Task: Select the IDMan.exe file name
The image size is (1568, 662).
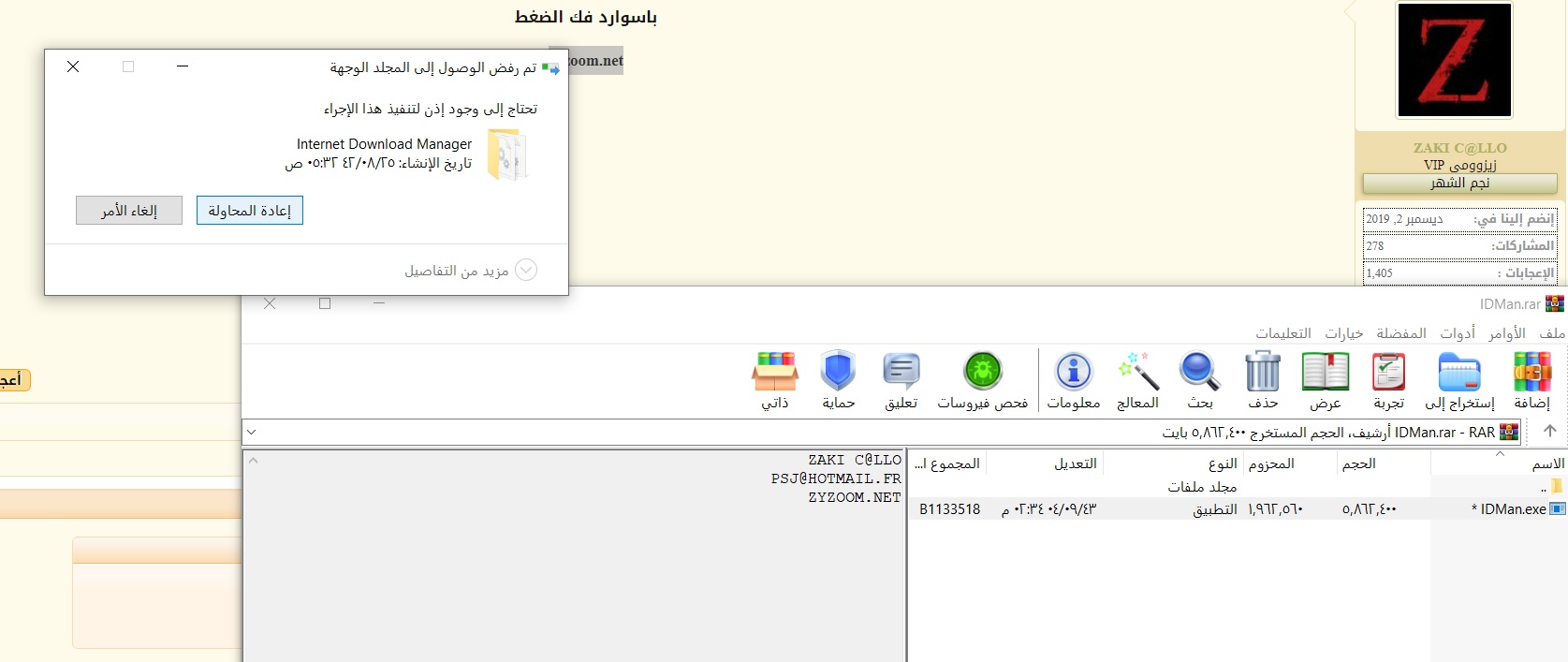Action: point(1508,508)
